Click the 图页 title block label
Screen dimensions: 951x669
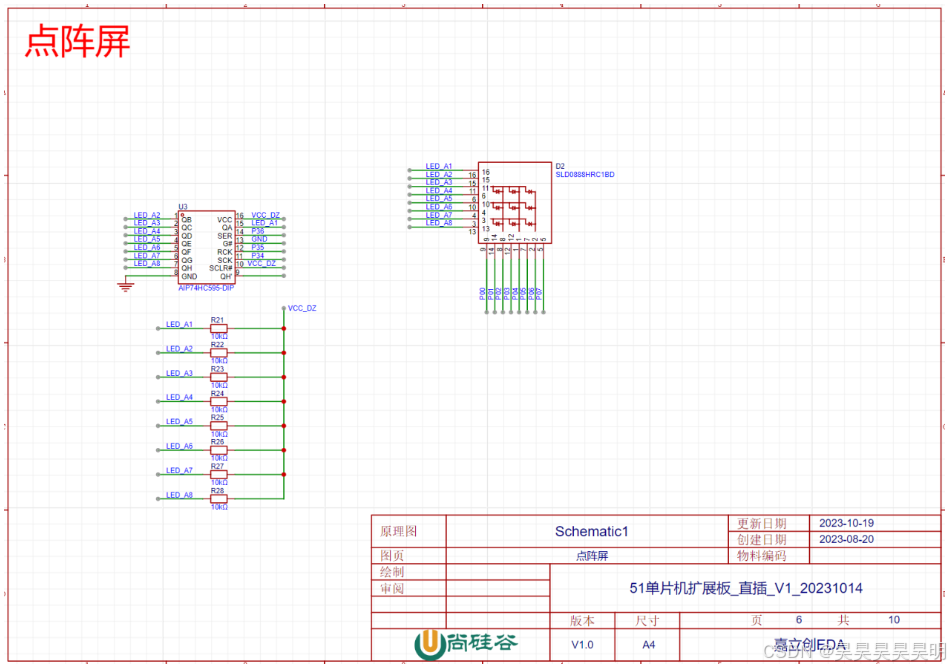click(x=392, y=556)
